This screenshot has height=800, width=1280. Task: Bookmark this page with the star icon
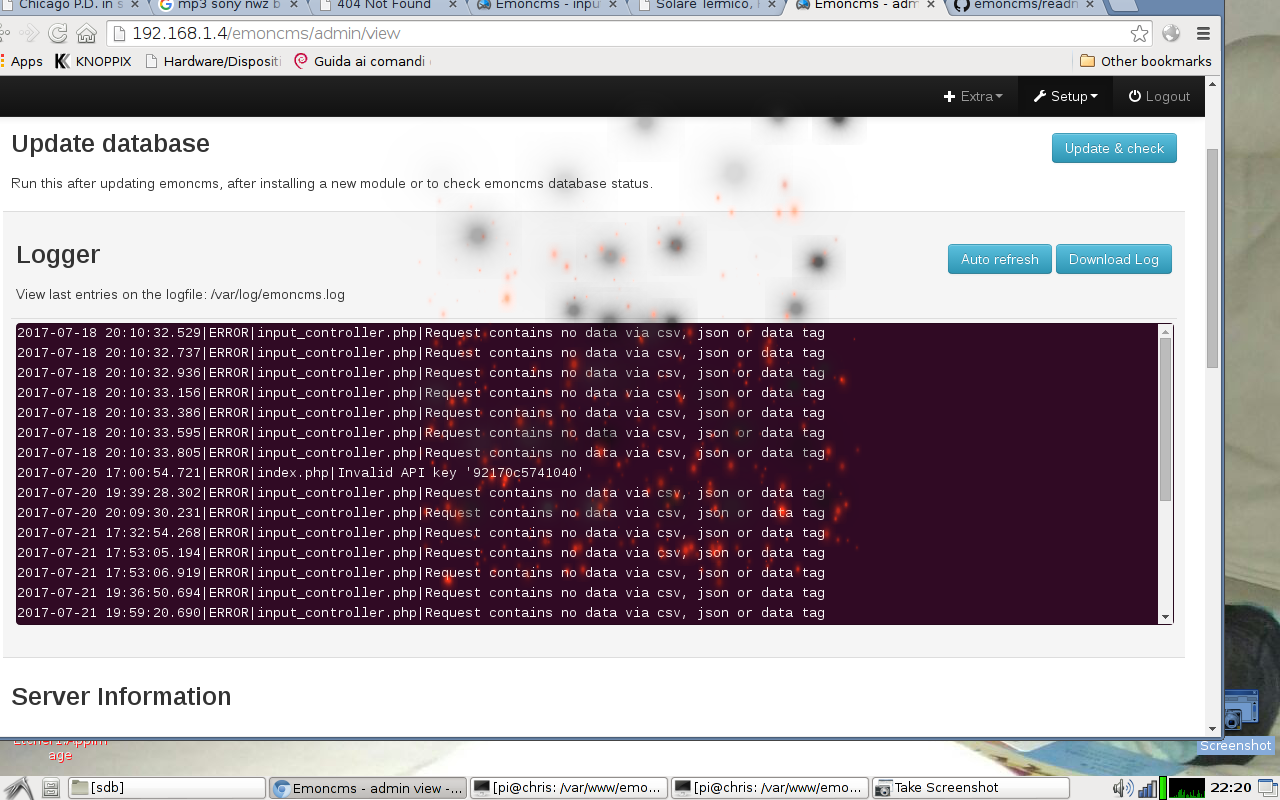1139,33
